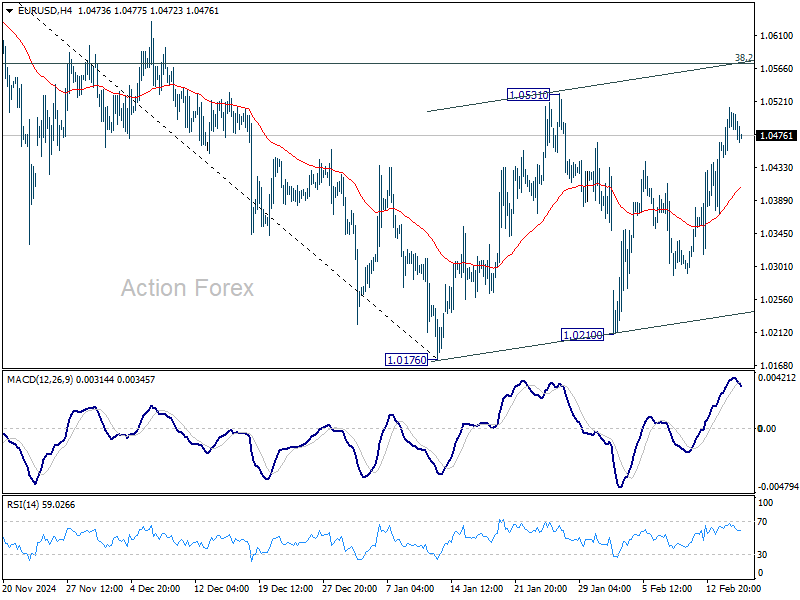The image size is (800, 600).
Task: Click the 4 Dec 20:00 date label
Action: coord(156,588)
